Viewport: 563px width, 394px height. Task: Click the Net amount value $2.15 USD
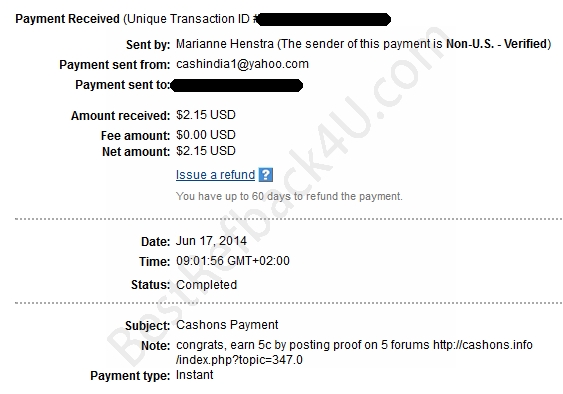[x=206, y=151]
